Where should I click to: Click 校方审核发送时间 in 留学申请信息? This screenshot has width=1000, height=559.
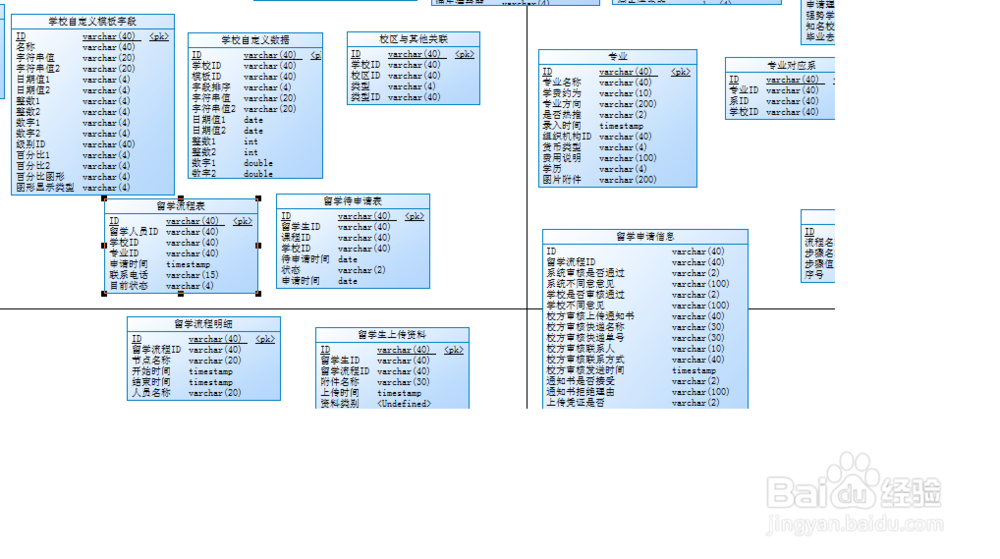(x=585, y=370)
